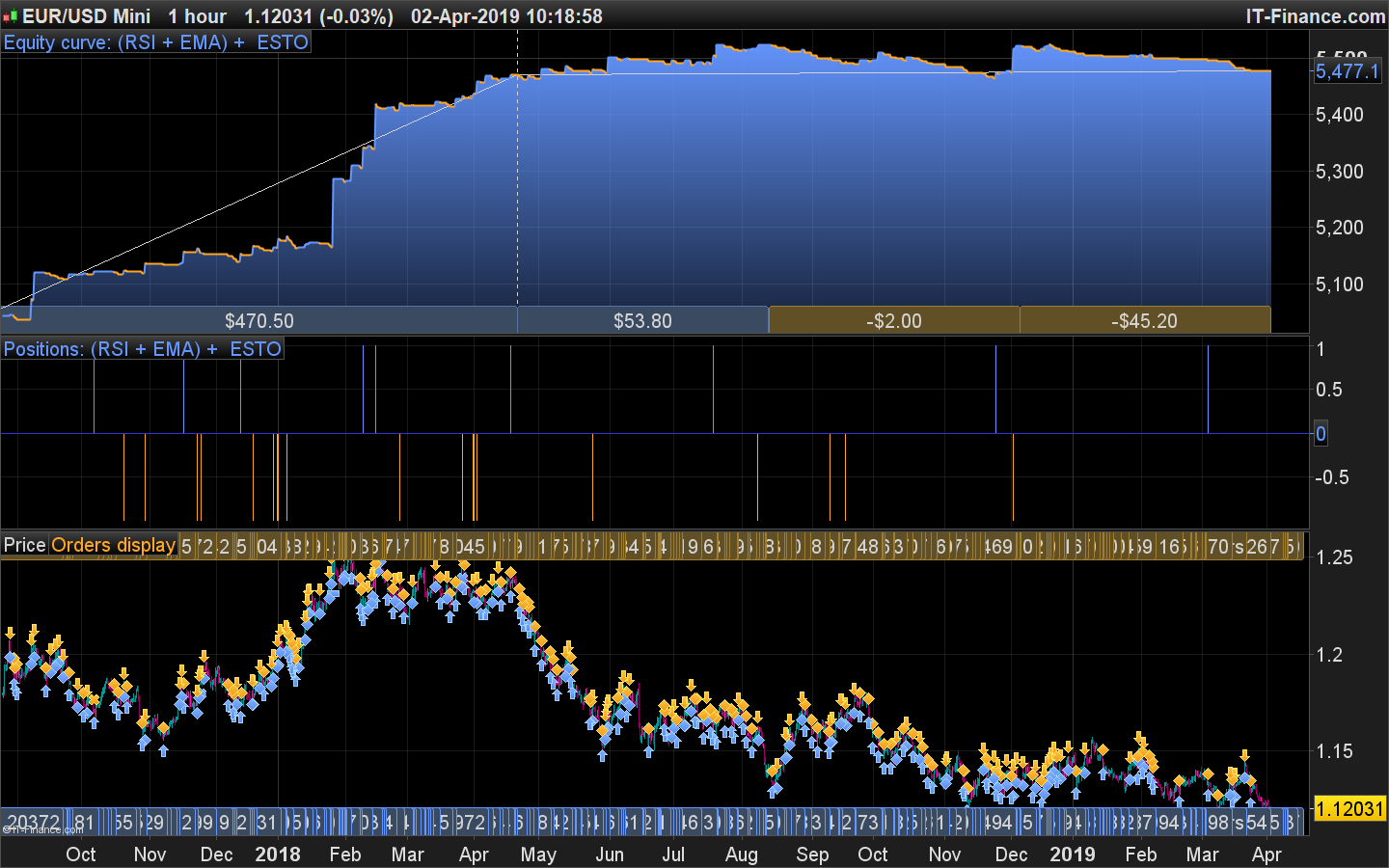1389x868 pixels.
Task: Click the 1.25 price axis label
Action: point(1335,557)
